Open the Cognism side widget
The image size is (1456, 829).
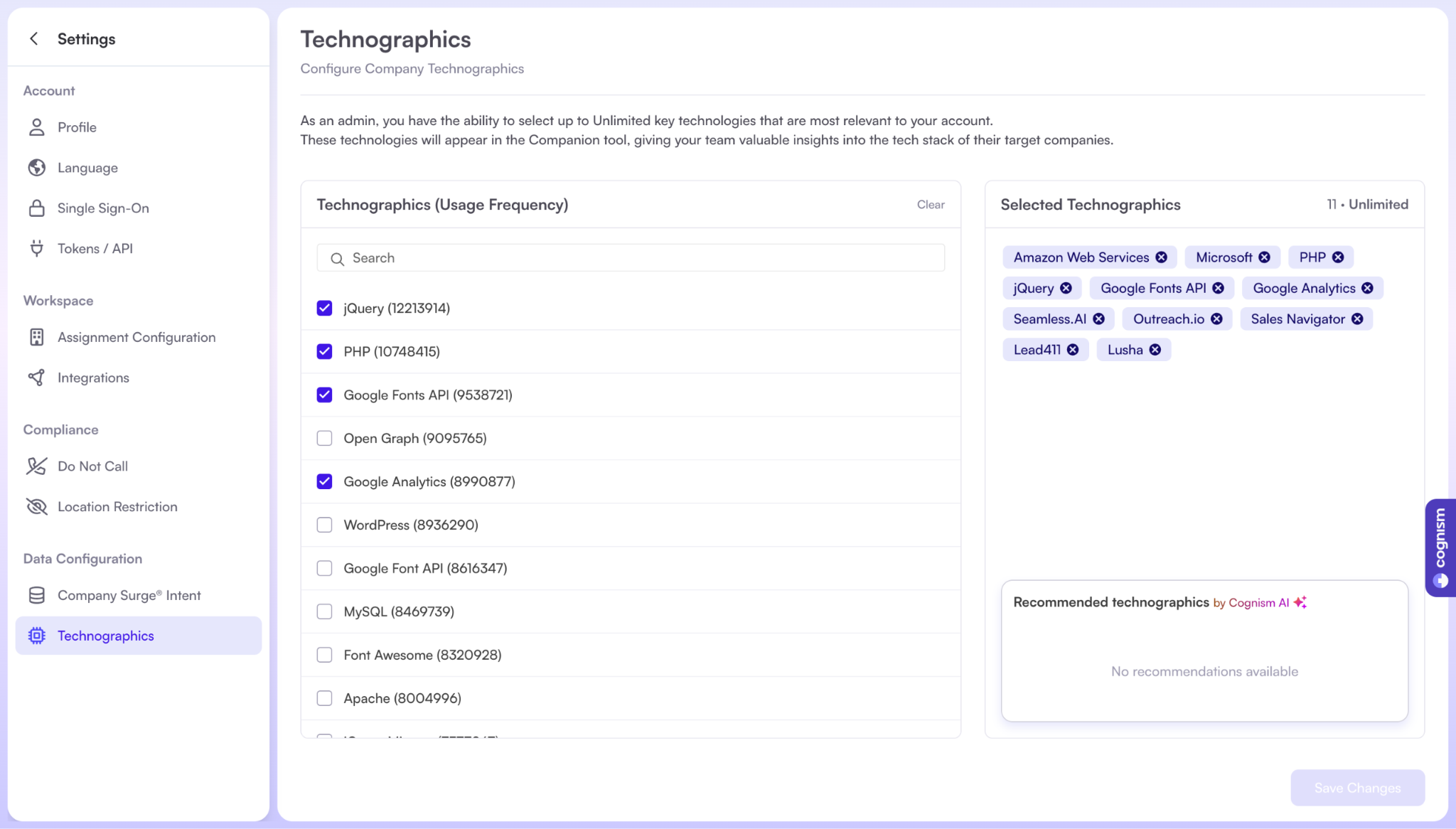pos(1440,547)
